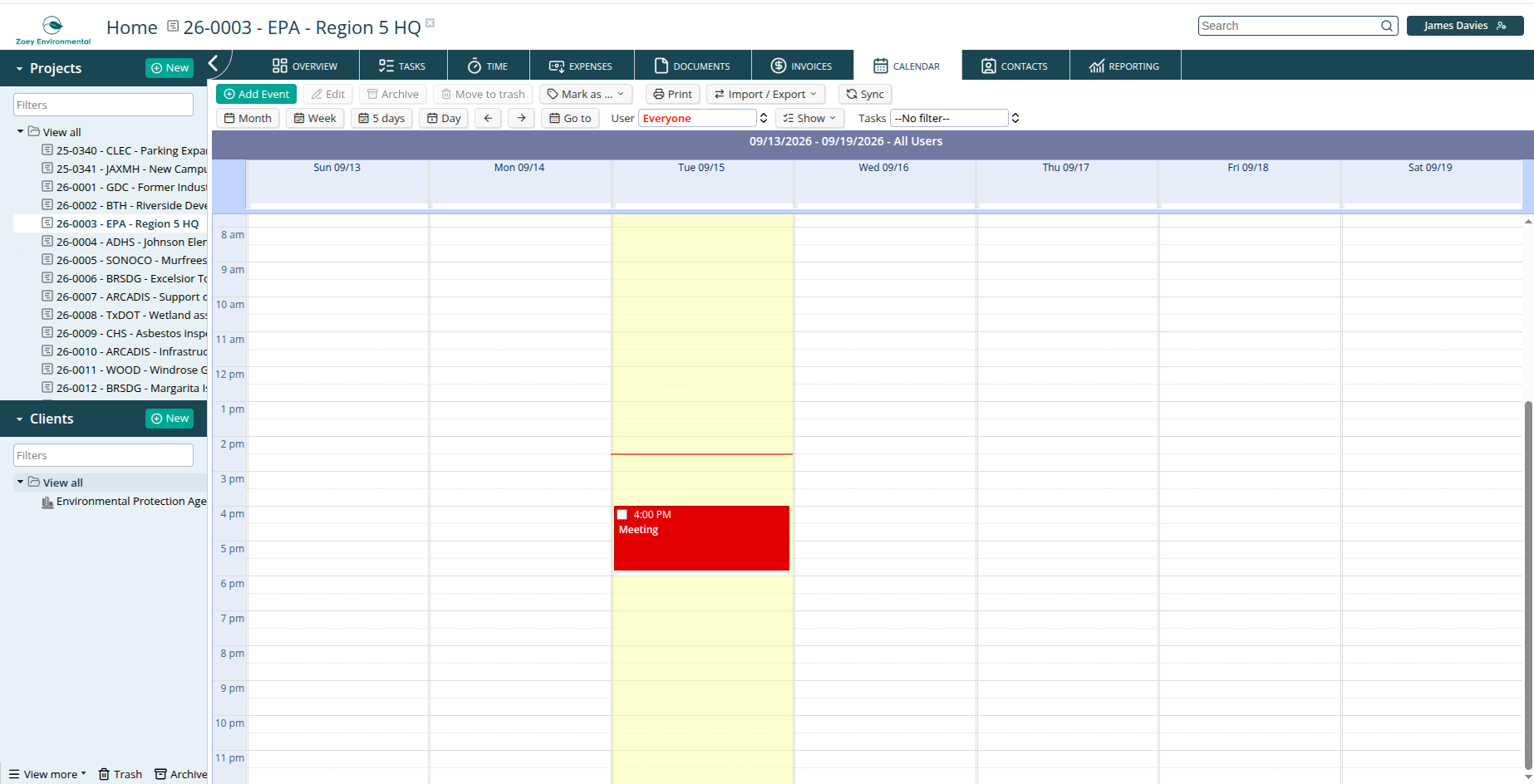Open the Time tab
The width and height of the screenshot is (1534, 784).
488,66
